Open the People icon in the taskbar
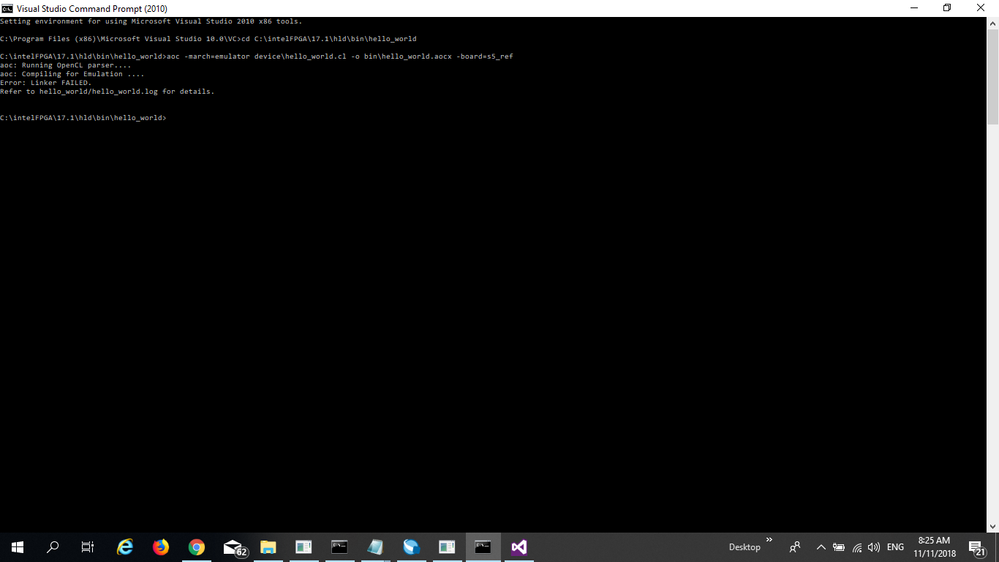Viewport: 999px width, 562px height. [794, 547]
